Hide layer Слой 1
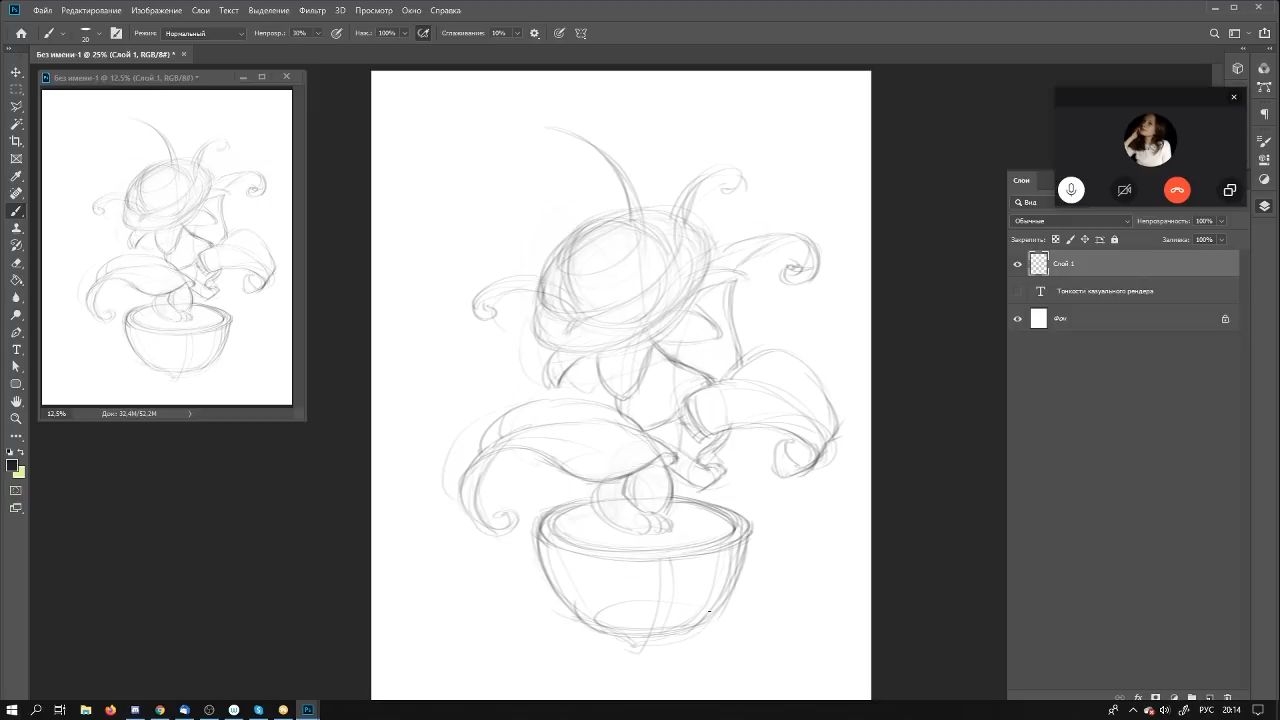The height and width of the screenshot is (720, 1280). click(1018, 264)
